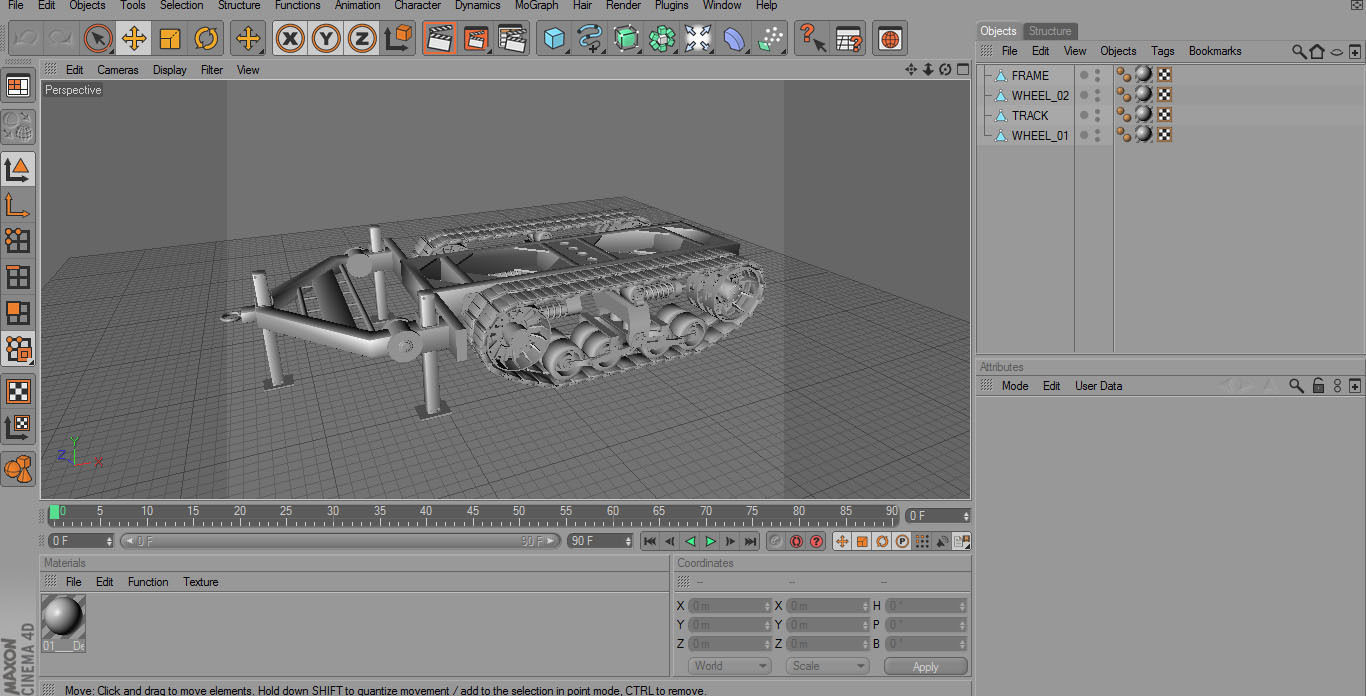Open the Materials Texture menu
Screen dimensions: 1366x696
(x=200, y=582)
